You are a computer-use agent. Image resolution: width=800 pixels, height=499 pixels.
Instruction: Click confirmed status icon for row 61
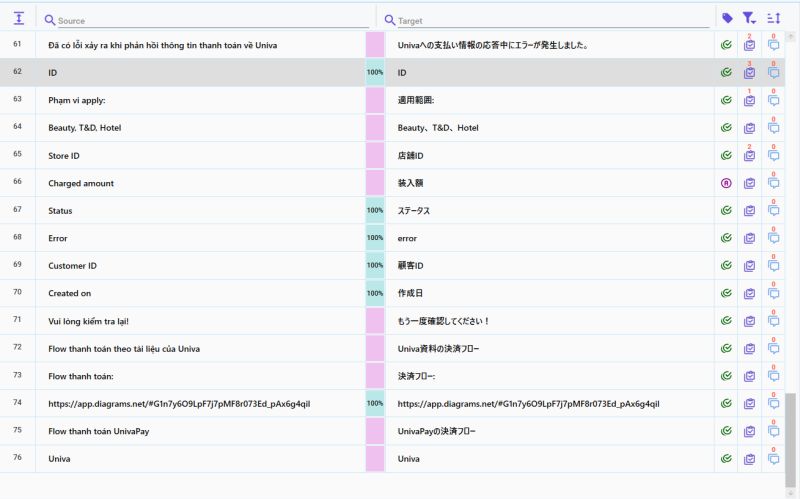pos(726,45)
